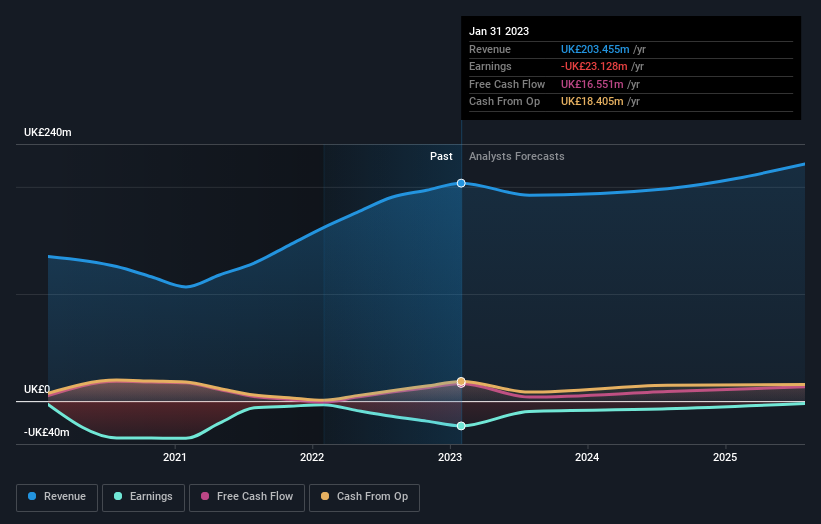Click the UK£18.405m cash from op value
The height and width of the screenshot is (524, 821).
(x=592, y=102)
